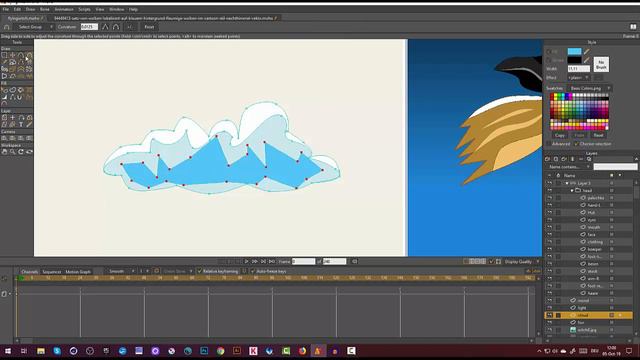
Task: Open the Select Group dropdown
Action: point(34,27)
